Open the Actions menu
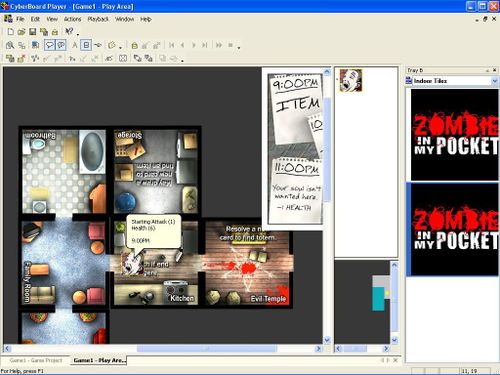The height and width of the screenshot is (375, 500). click(x=72, y=19)
